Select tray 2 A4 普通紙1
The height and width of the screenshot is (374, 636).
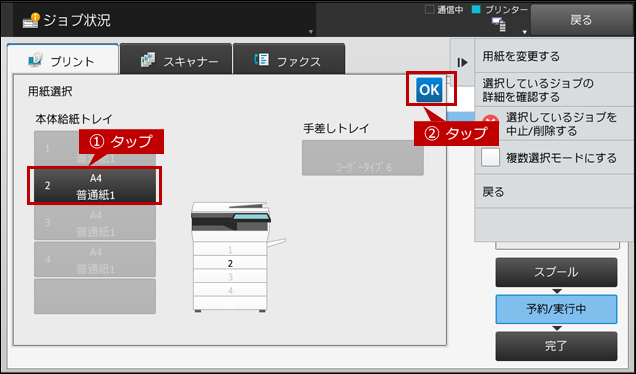pyautogui.click(x=95, y=186)
